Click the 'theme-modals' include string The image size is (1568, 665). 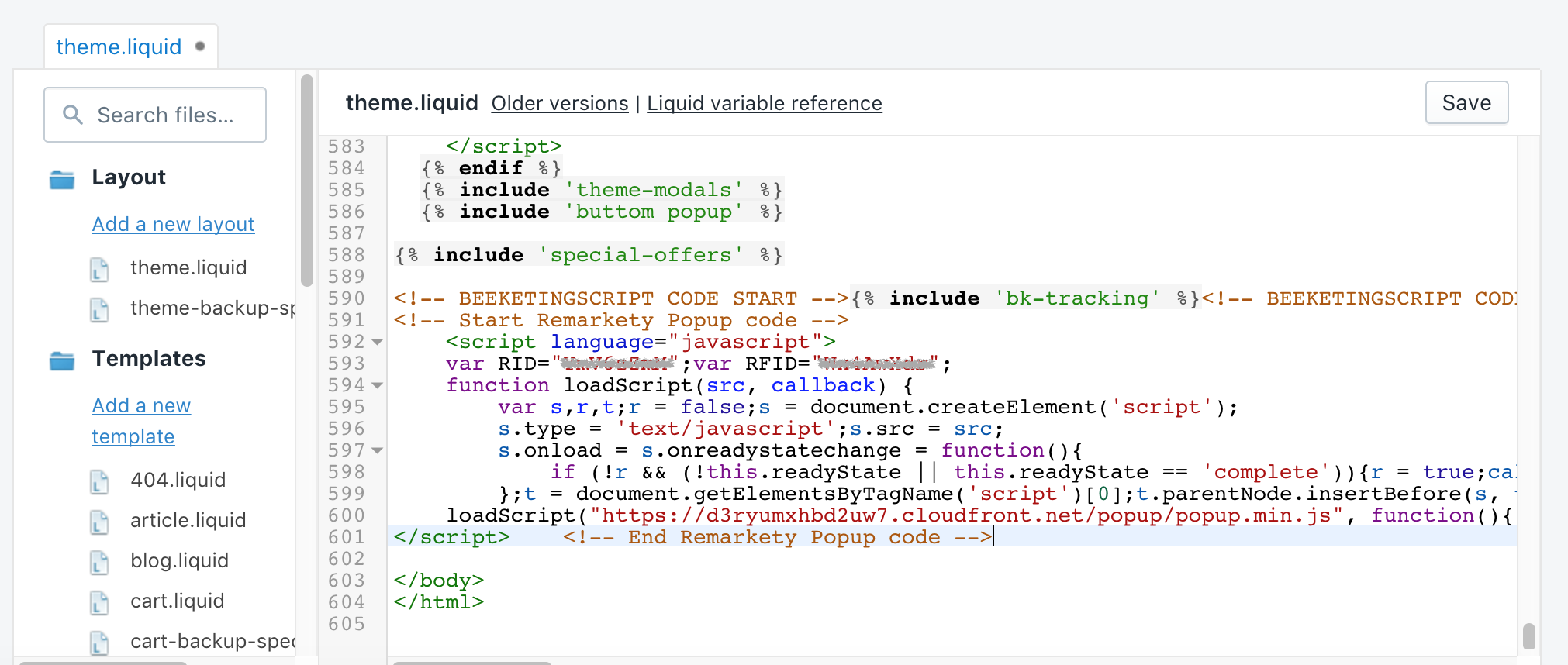654,190
